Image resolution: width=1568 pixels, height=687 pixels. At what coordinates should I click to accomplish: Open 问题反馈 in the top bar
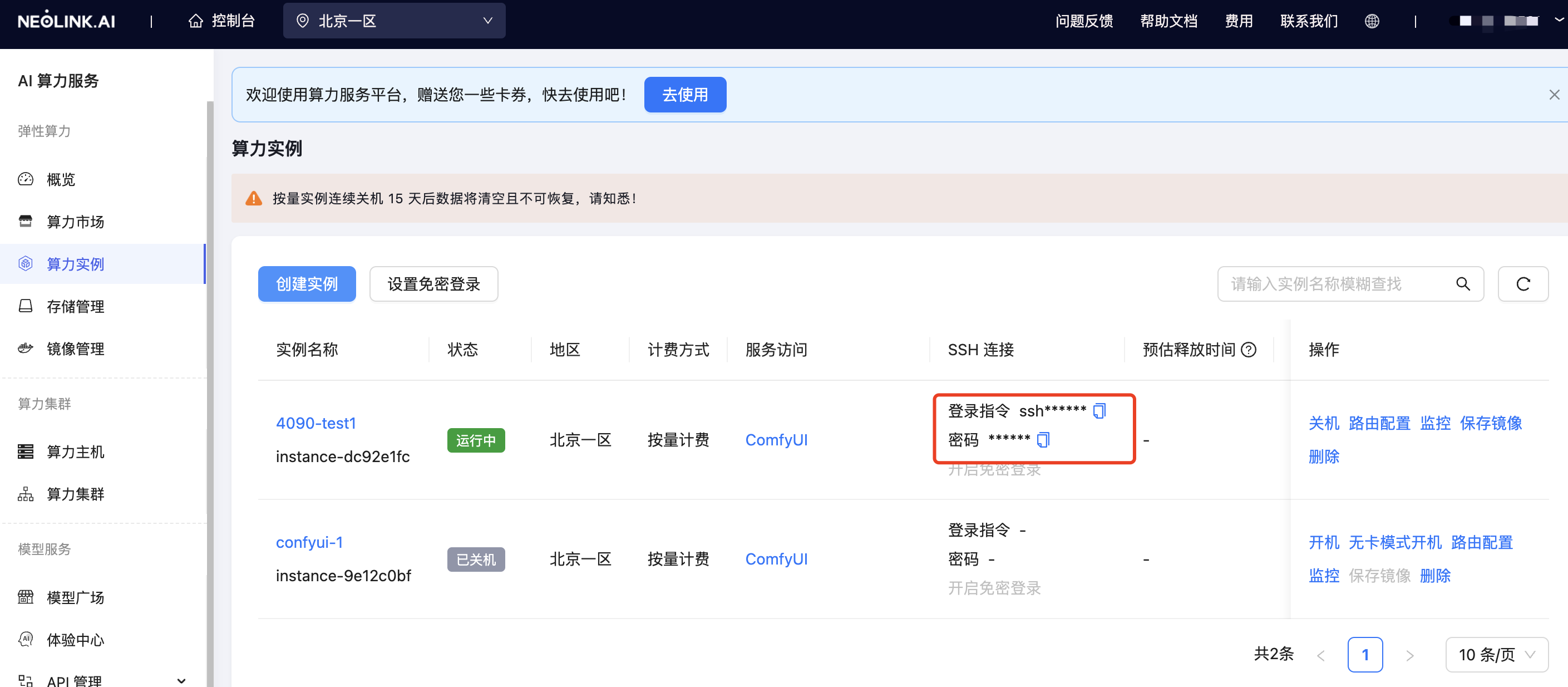tap(1083, 21)
